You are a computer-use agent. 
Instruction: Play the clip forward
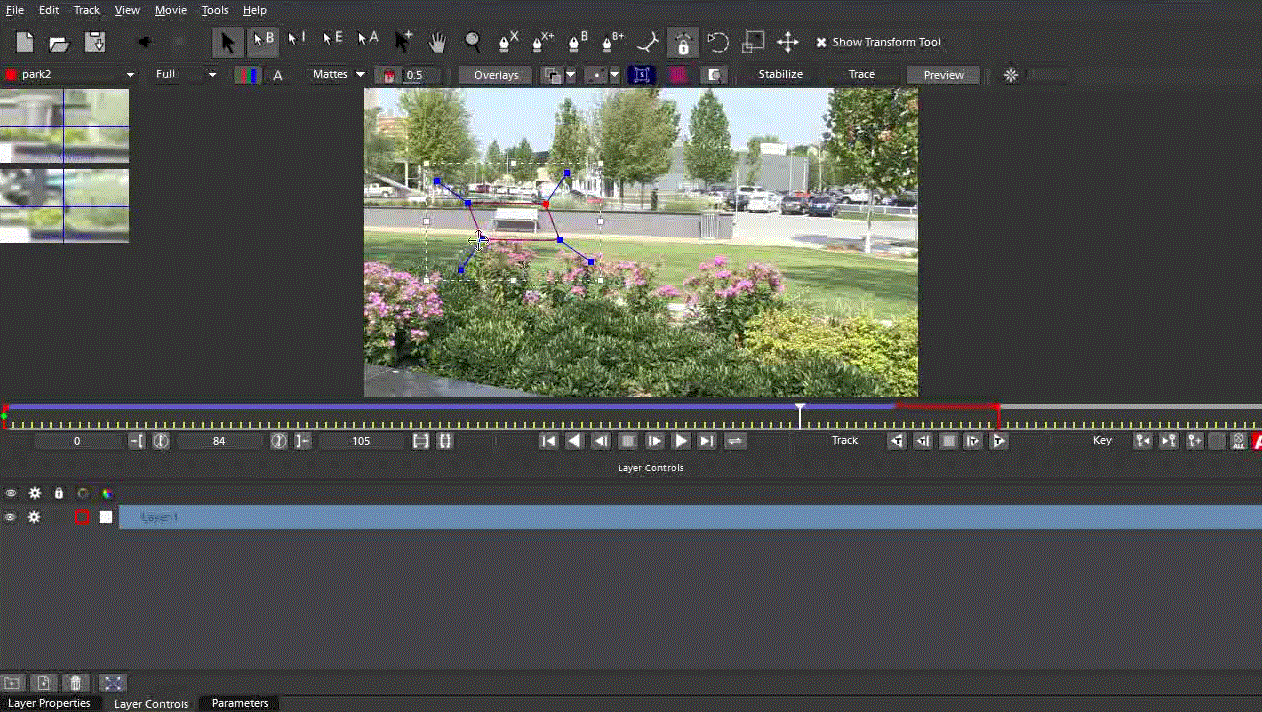[681, 441]
